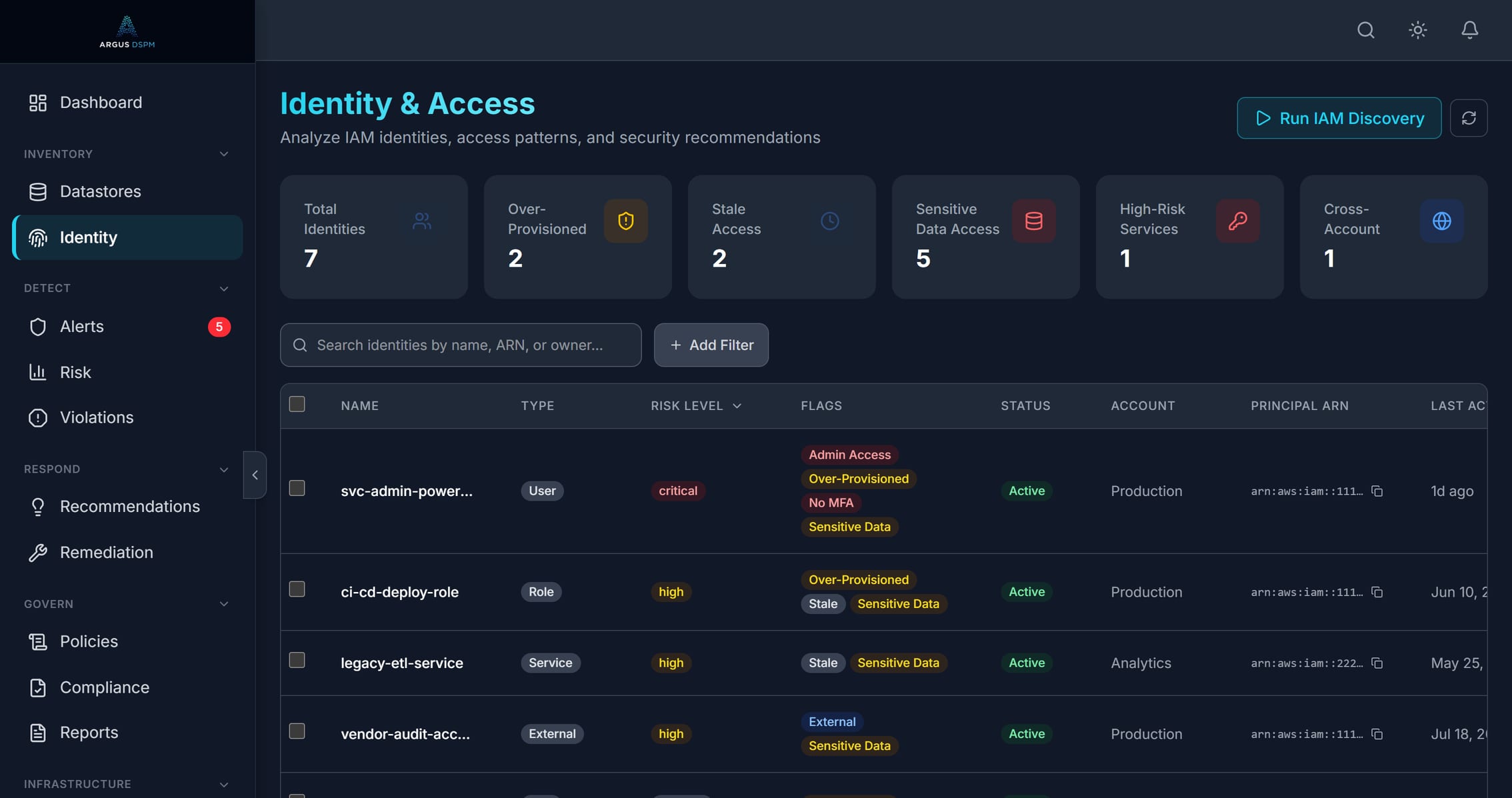Go to Alerts page
The height and width of the screenshot is (798, 1512).
(127, 327)
